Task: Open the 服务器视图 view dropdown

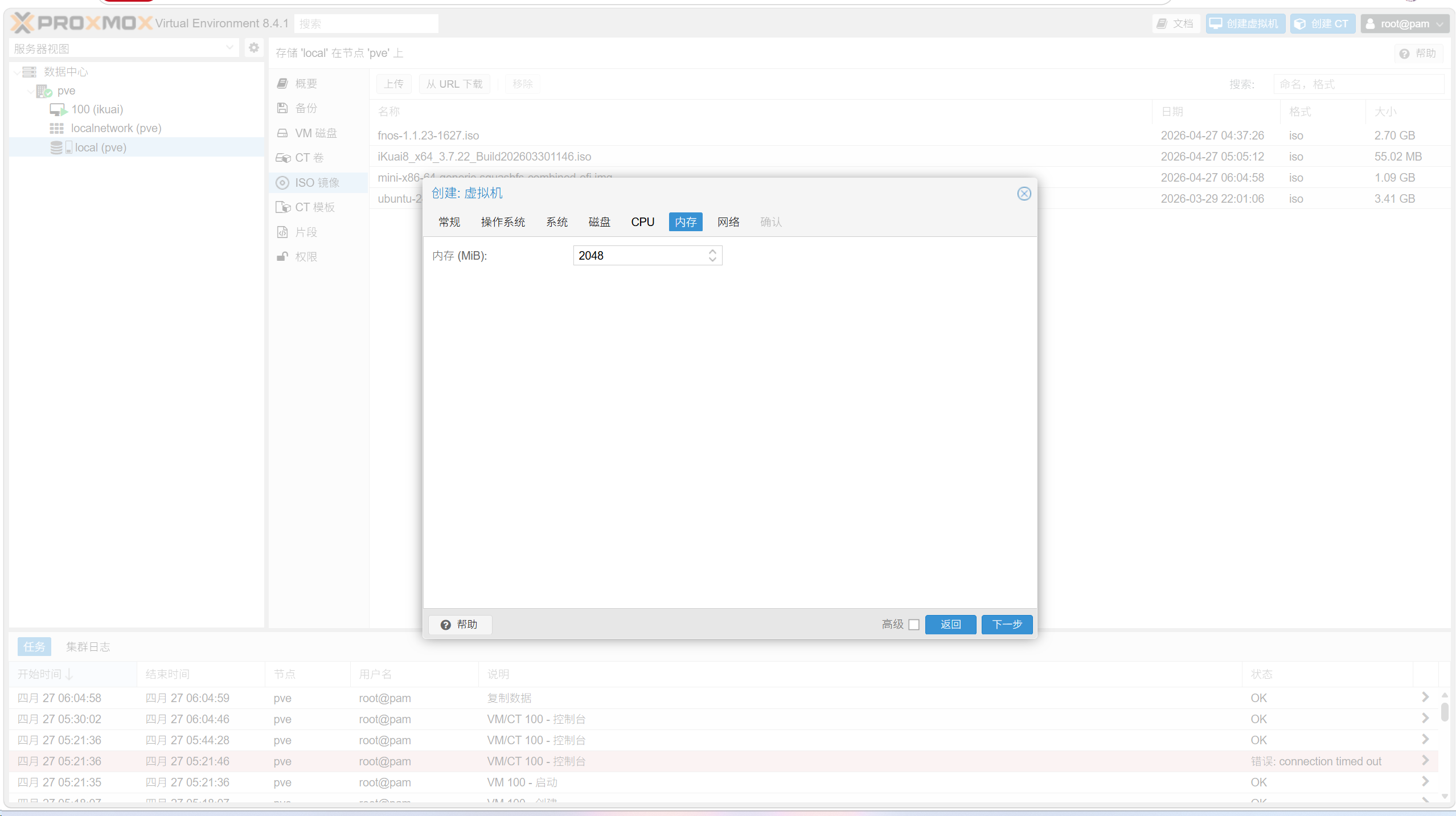Action: pos(229,48)
